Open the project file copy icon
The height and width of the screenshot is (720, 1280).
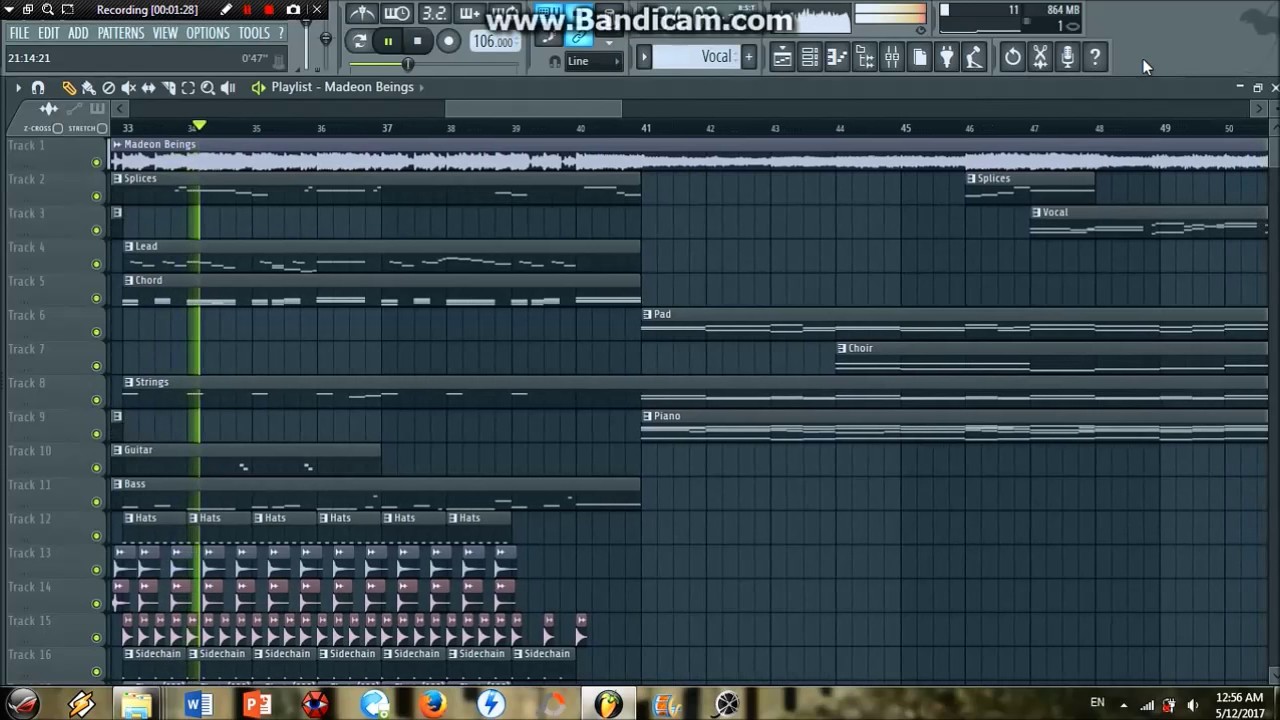[x=920, y=58]
